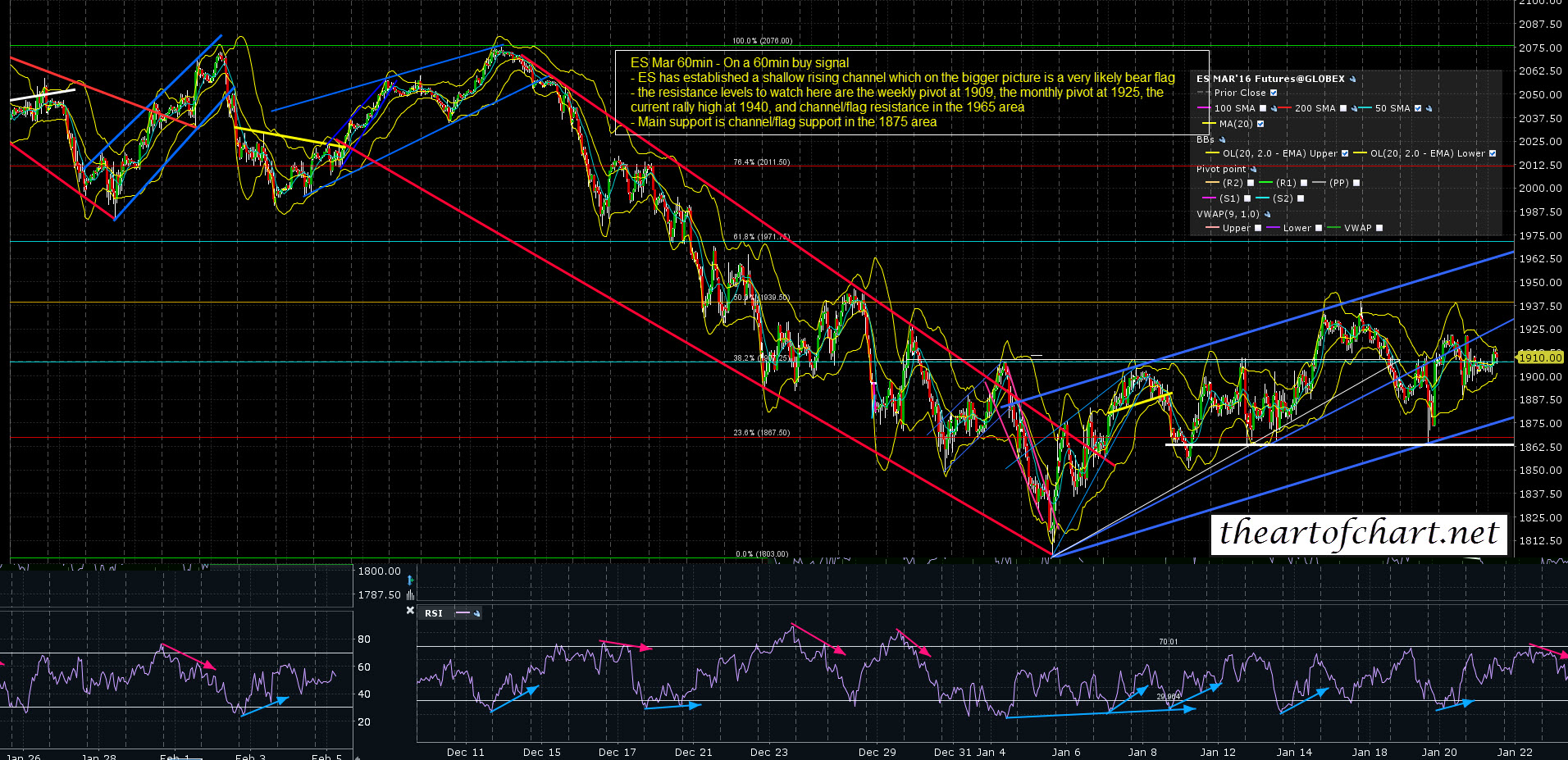The height and width of the screenshot is (760, 1568).
Task: Select the 1910.00 current price label
Action: coord(1539,357)
